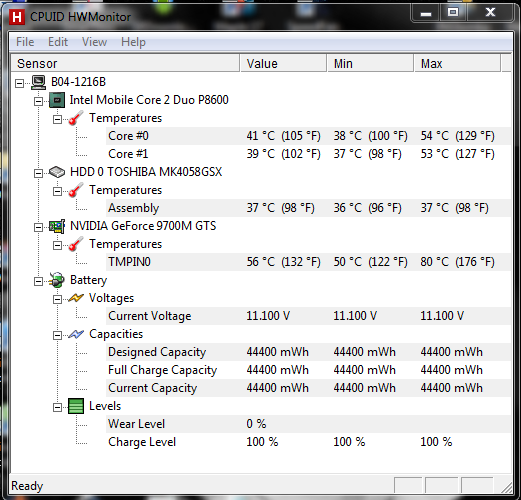
Task: Click the Voltages lightning bolt icon
Action: pyautogui.click(x=76, y=298)
